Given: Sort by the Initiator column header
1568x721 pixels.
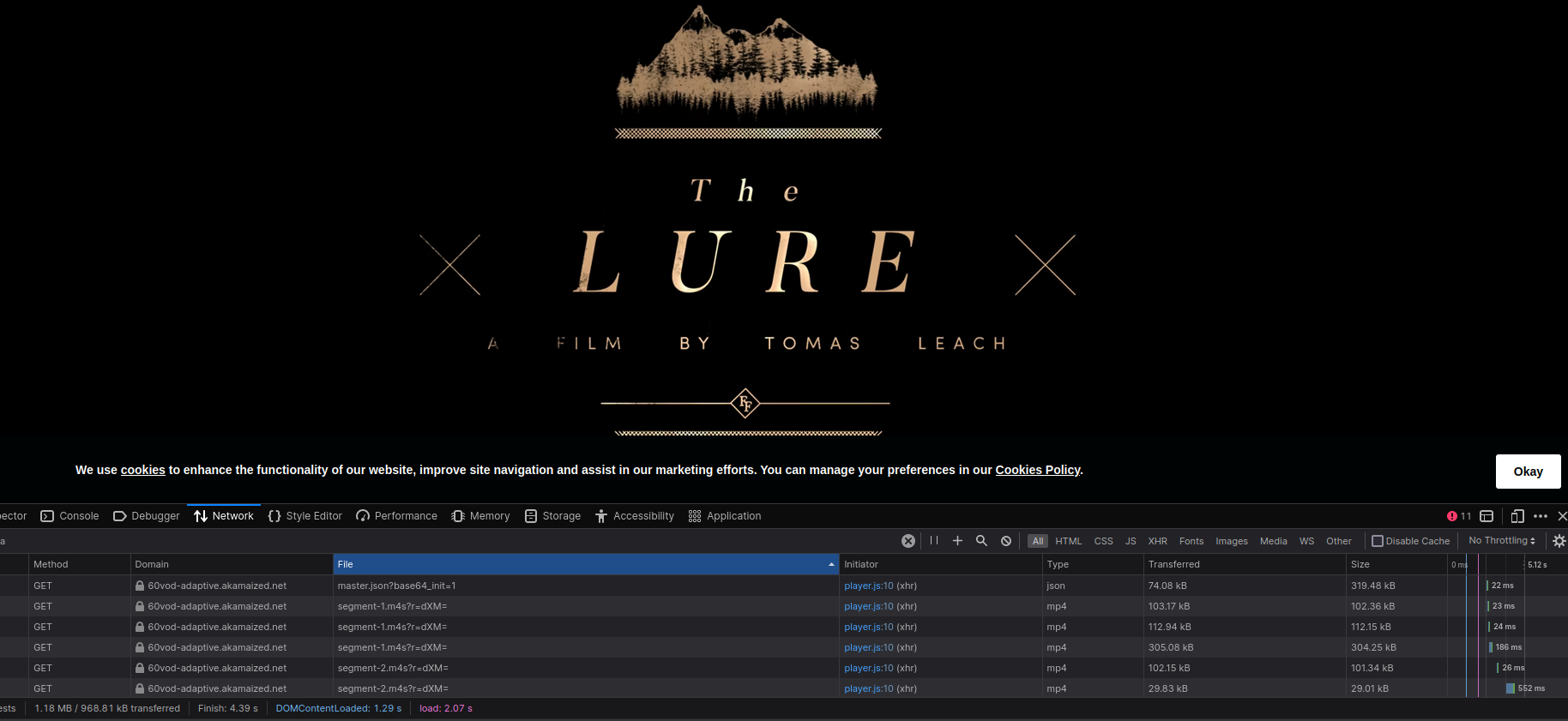Looking at the screenshot, I should (x=941, y=564).
